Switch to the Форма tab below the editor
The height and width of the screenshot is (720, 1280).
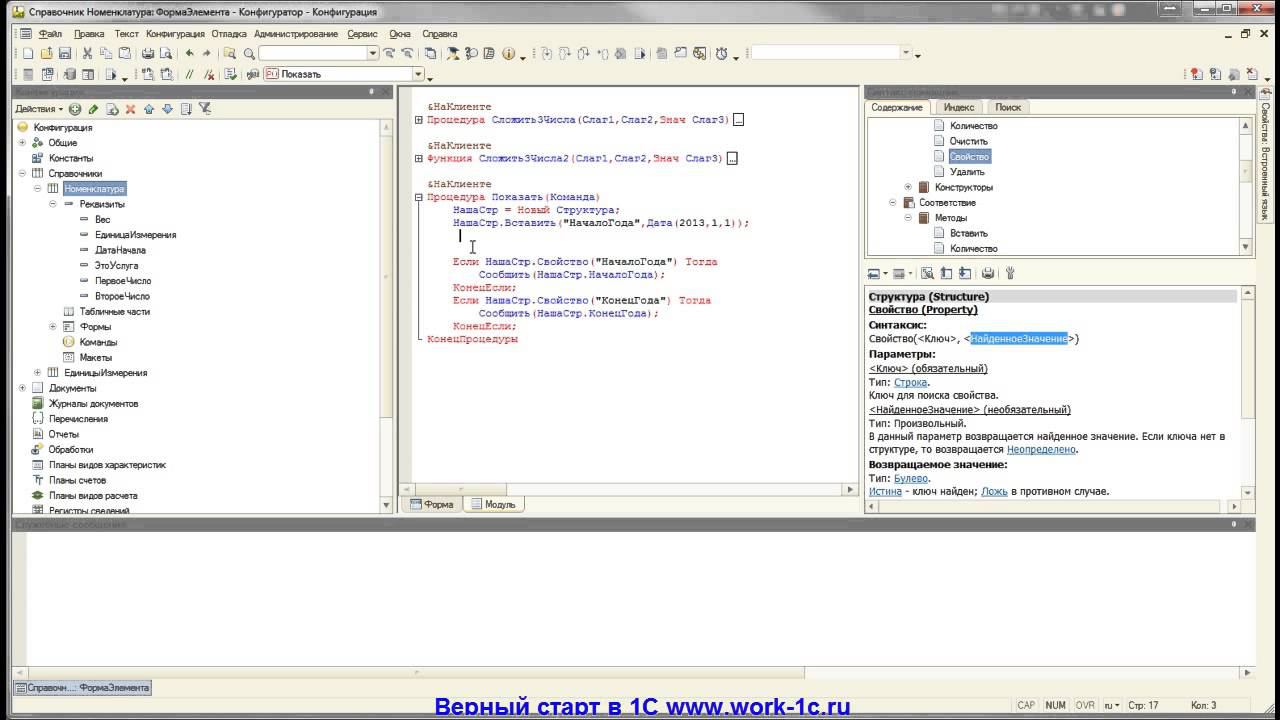[432, 505]
